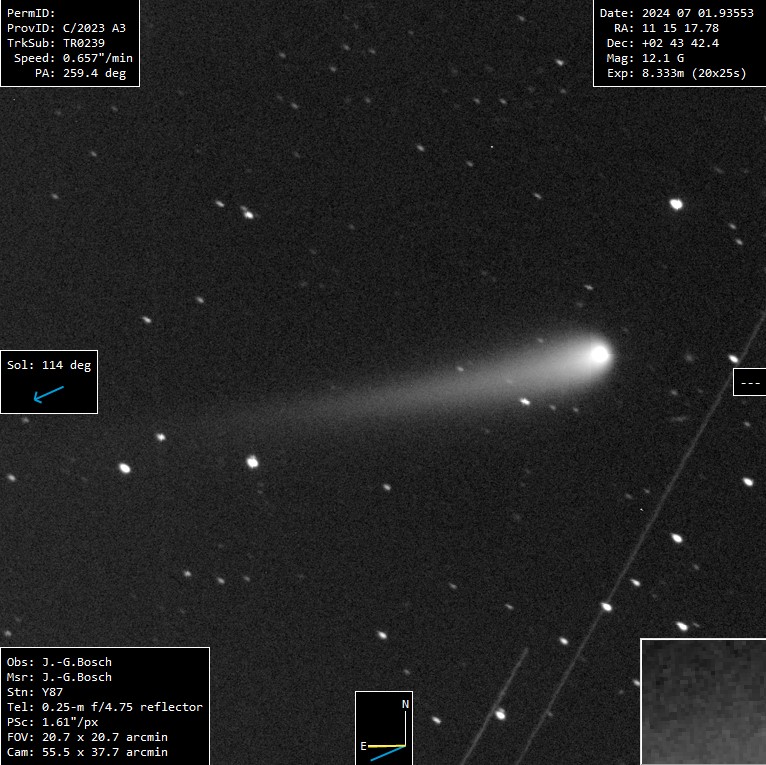This screenshot has width=766, height=765.
Task: Select the 'Exp: 8.333m (20x25s)' line
Action: (x=677, y=73)
